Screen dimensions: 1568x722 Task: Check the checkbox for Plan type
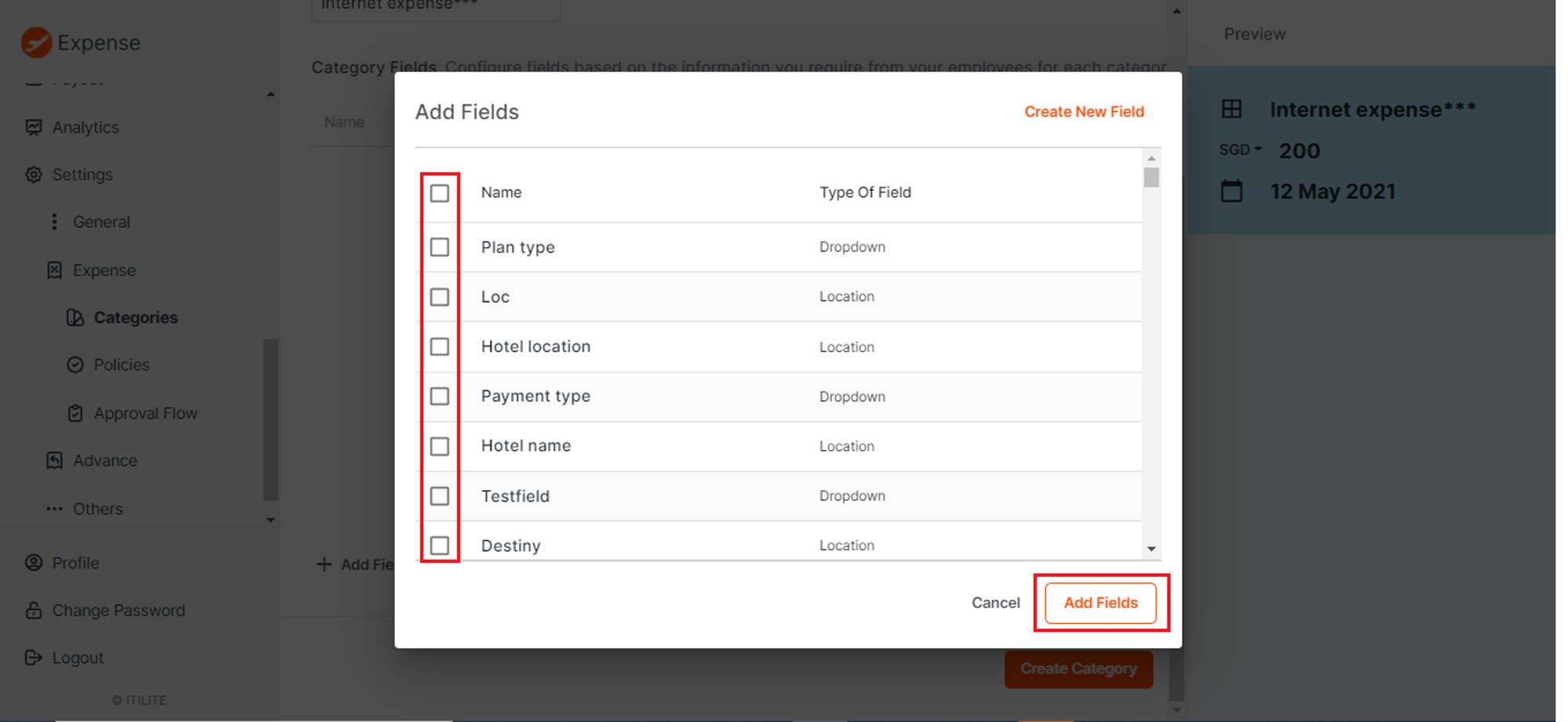(439, 247)
